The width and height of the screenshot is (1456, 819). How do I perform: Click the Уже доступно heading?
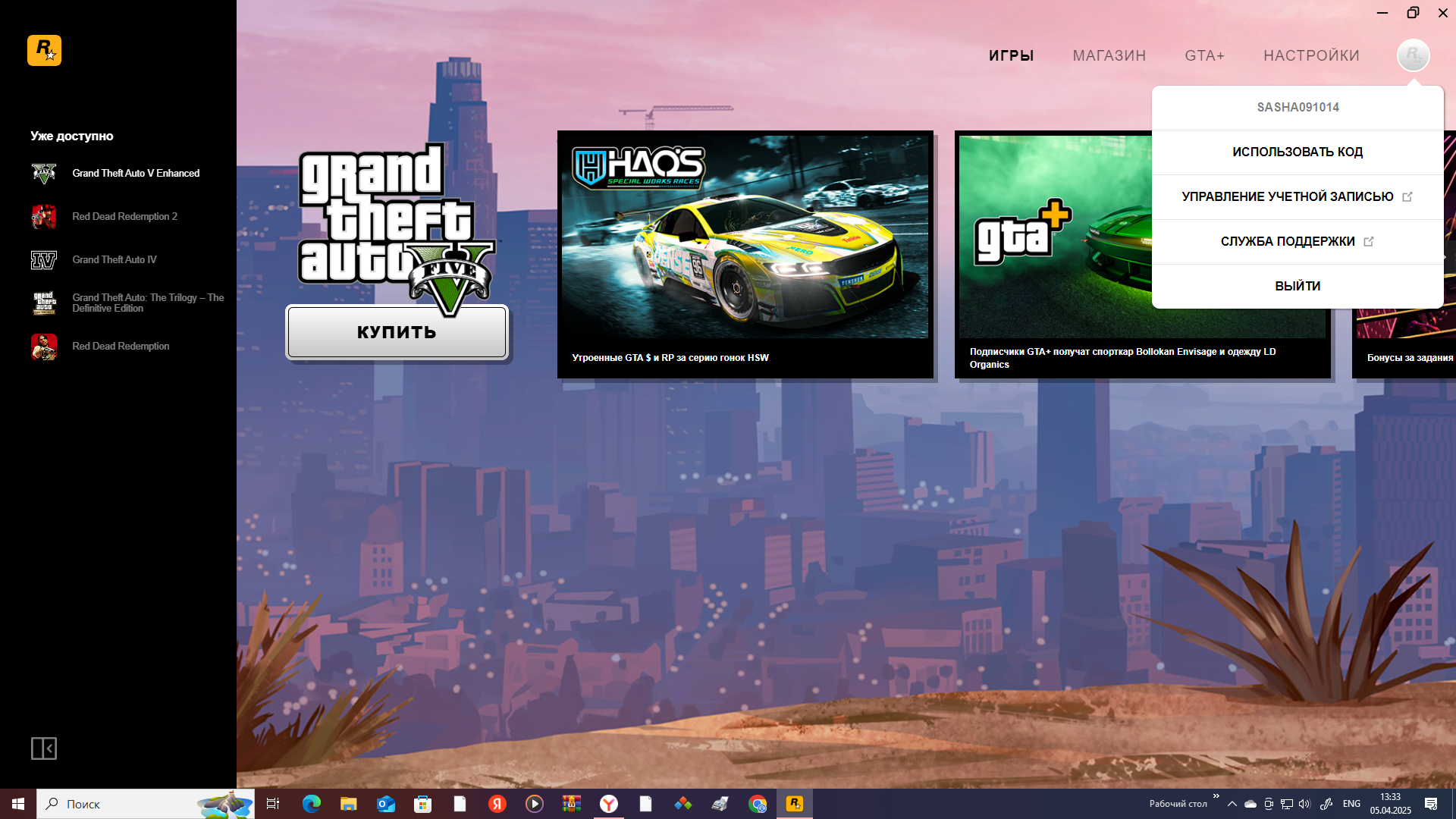coord(72,136)
